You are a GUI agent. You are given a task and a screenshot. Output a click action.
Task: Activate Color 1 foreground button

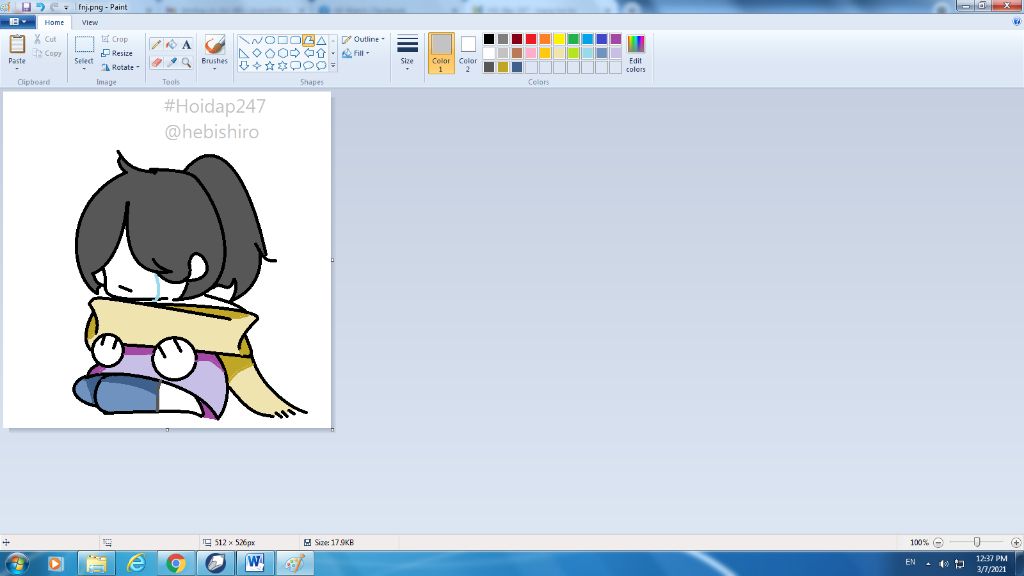click(441, 53)
